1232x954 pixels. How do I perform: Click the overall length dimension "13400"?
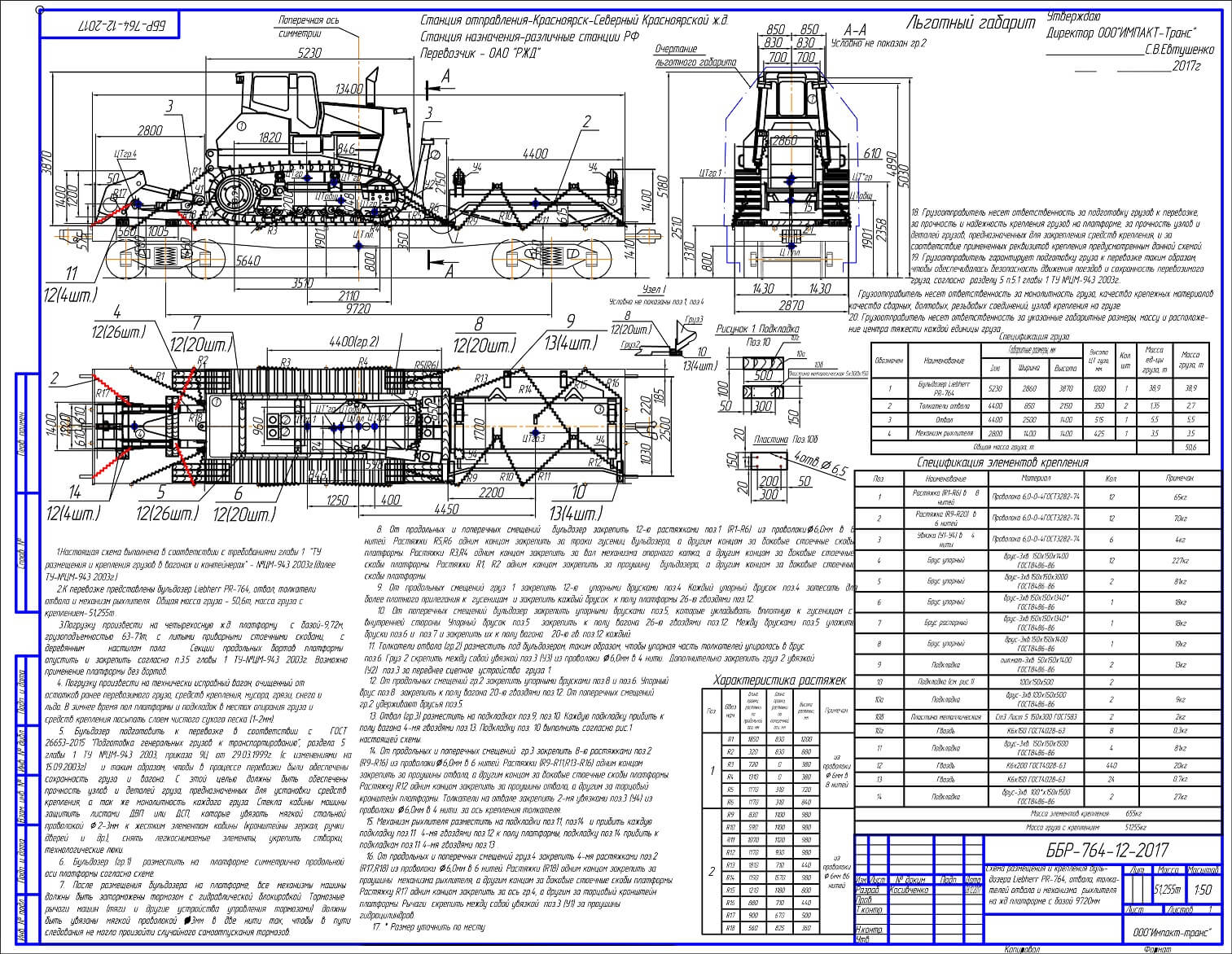pyautogui.click(x=349, y=89)
